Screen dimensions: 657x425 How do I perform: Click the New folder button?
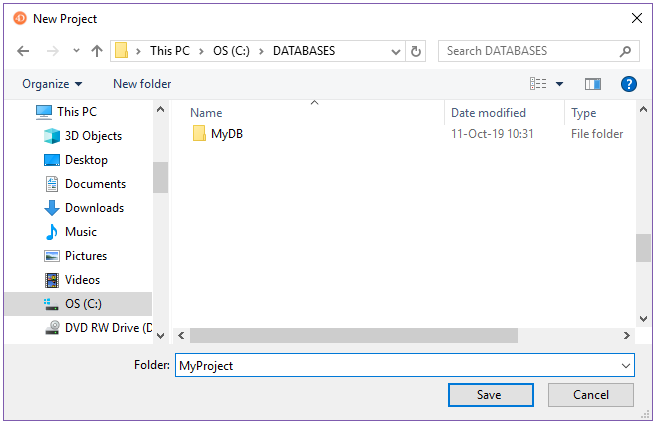coord(142,84)
